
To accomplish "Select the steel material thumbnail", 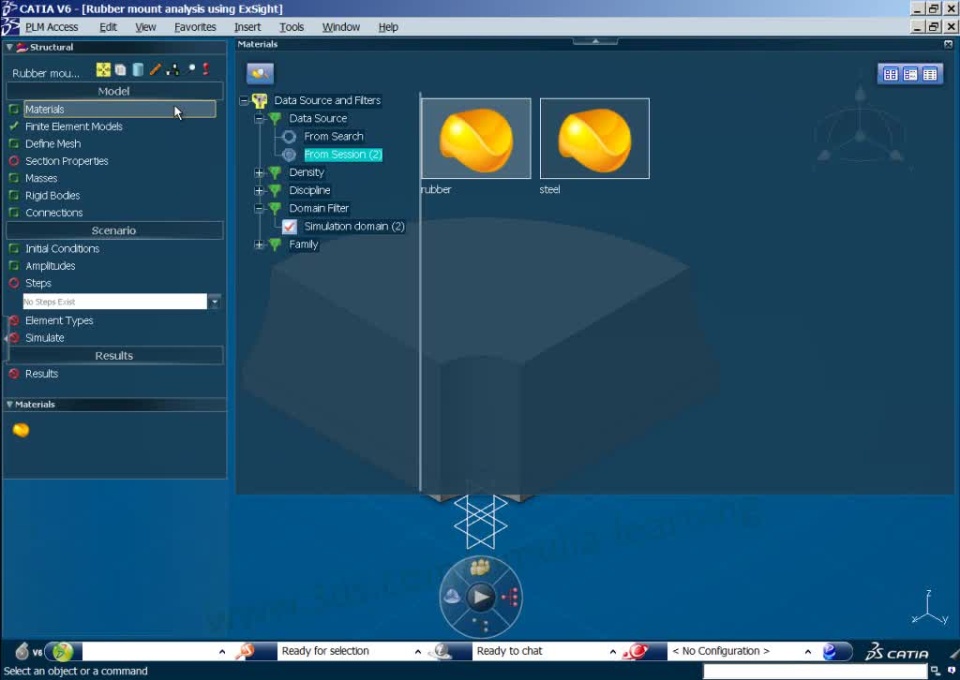I will (x=594, y=139).
